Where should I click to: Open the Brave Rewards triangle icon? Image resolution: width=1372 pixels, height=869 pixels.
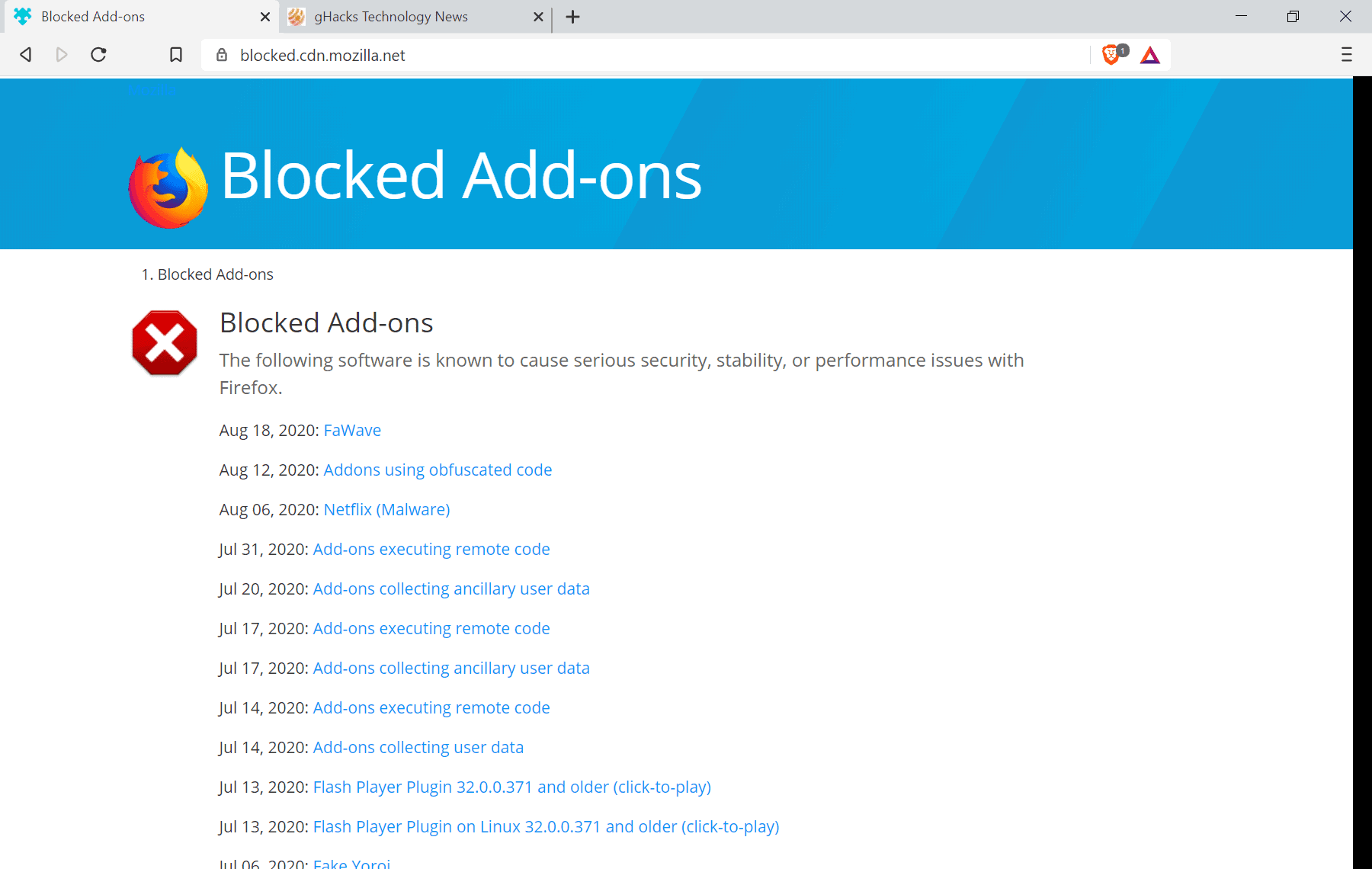1150,55
